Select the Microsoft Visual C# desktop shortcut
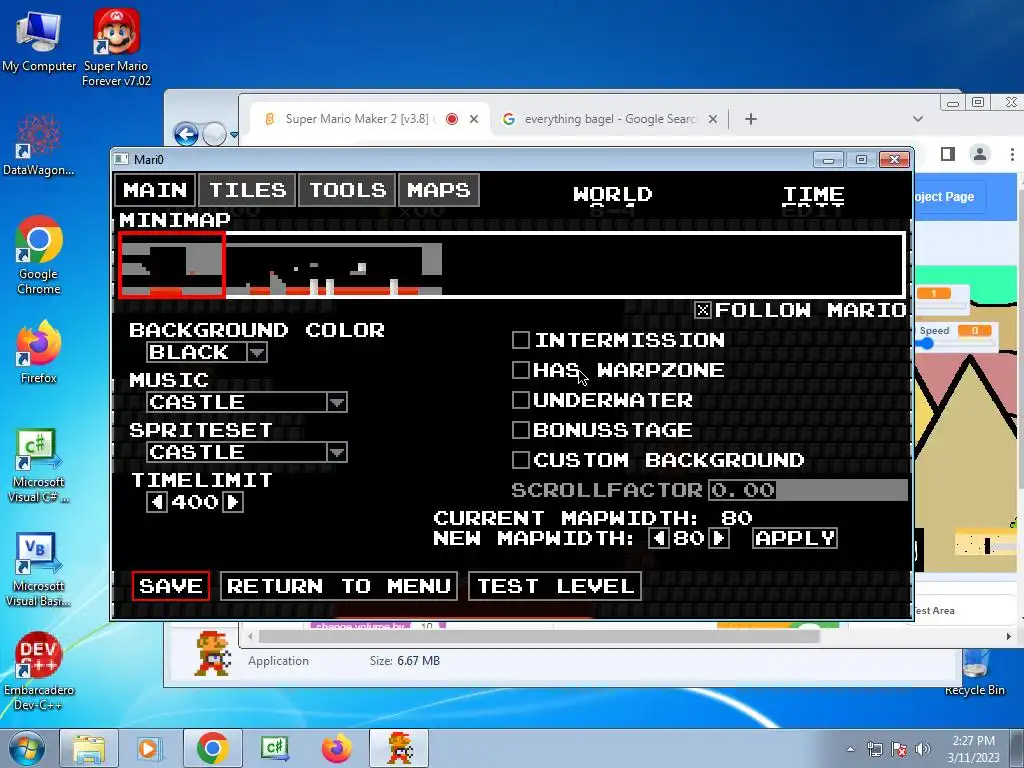 [x=39, y=466]
